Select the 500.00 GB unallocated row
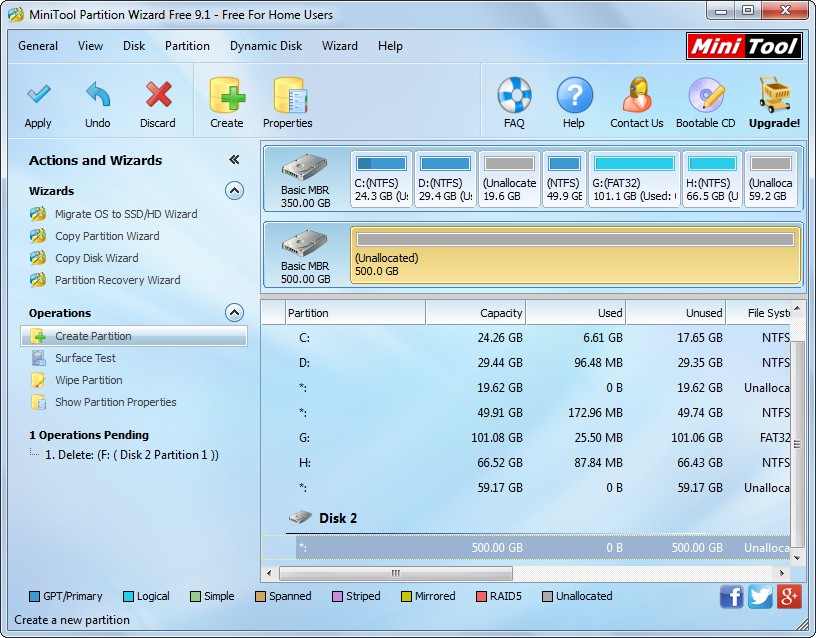The width and height of the screenshot is (816, 638). pyautogui.click(x=526, y=547)
